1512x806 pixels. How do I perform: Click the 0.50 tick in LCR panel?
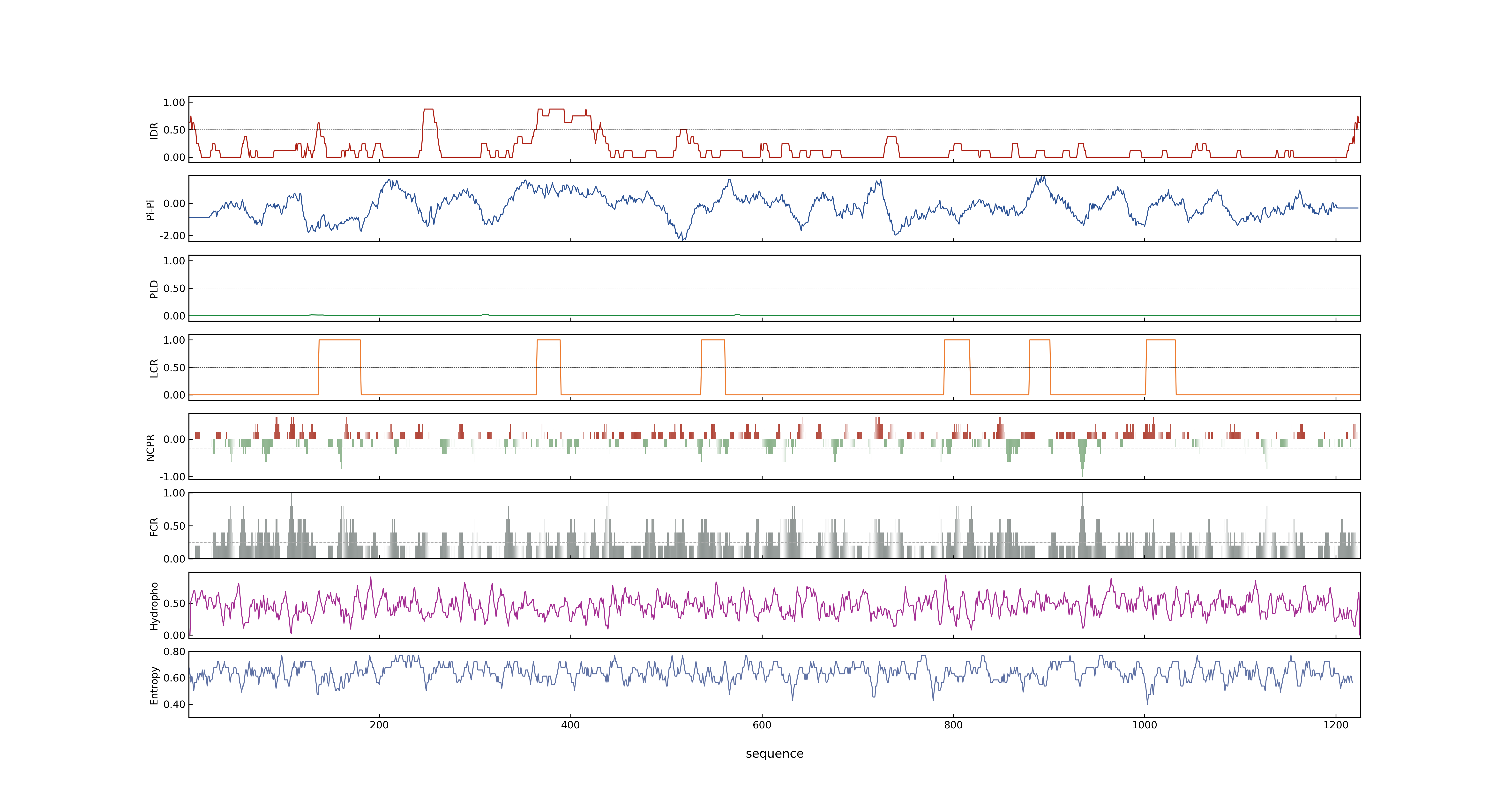(174, 368)
